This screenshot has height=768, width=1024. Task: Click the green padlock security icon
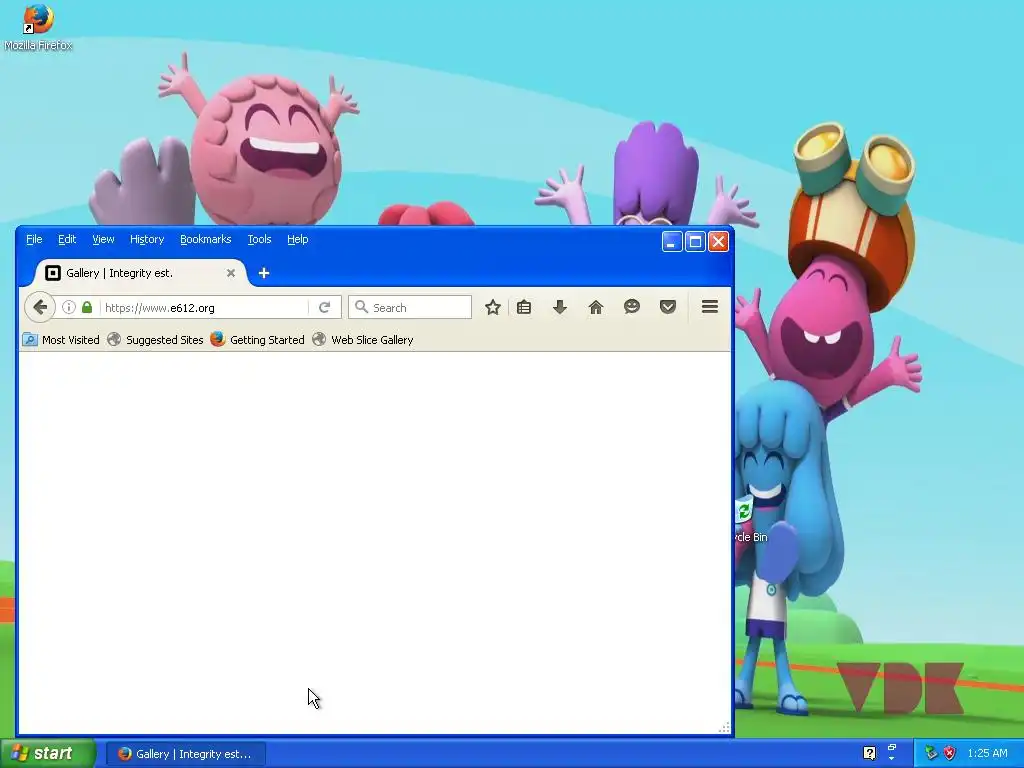[x=87, y=307]
